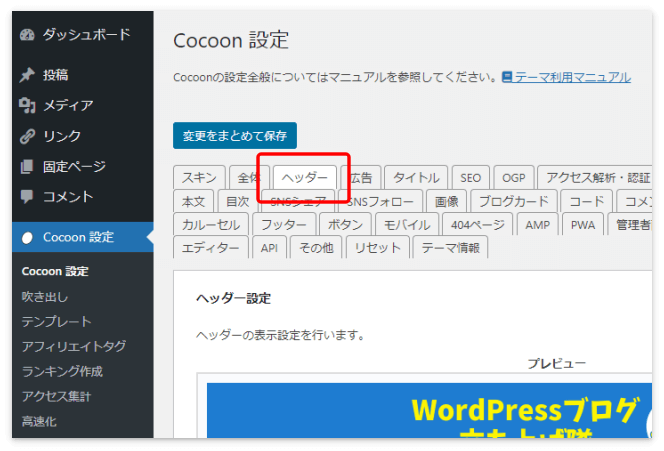Open the ダッシュボード menu

pyautogui.click(x=83, y=35)
